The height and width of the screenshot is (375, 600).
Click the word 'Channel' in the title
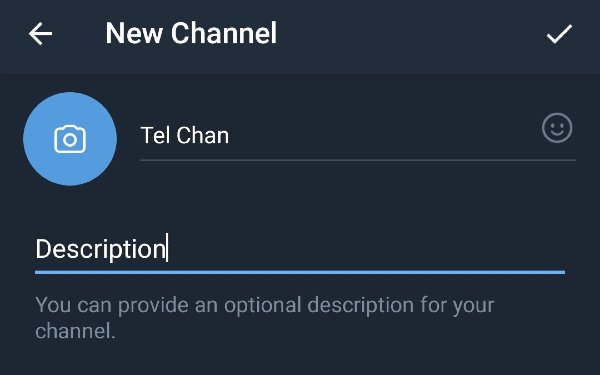[224, 33]
